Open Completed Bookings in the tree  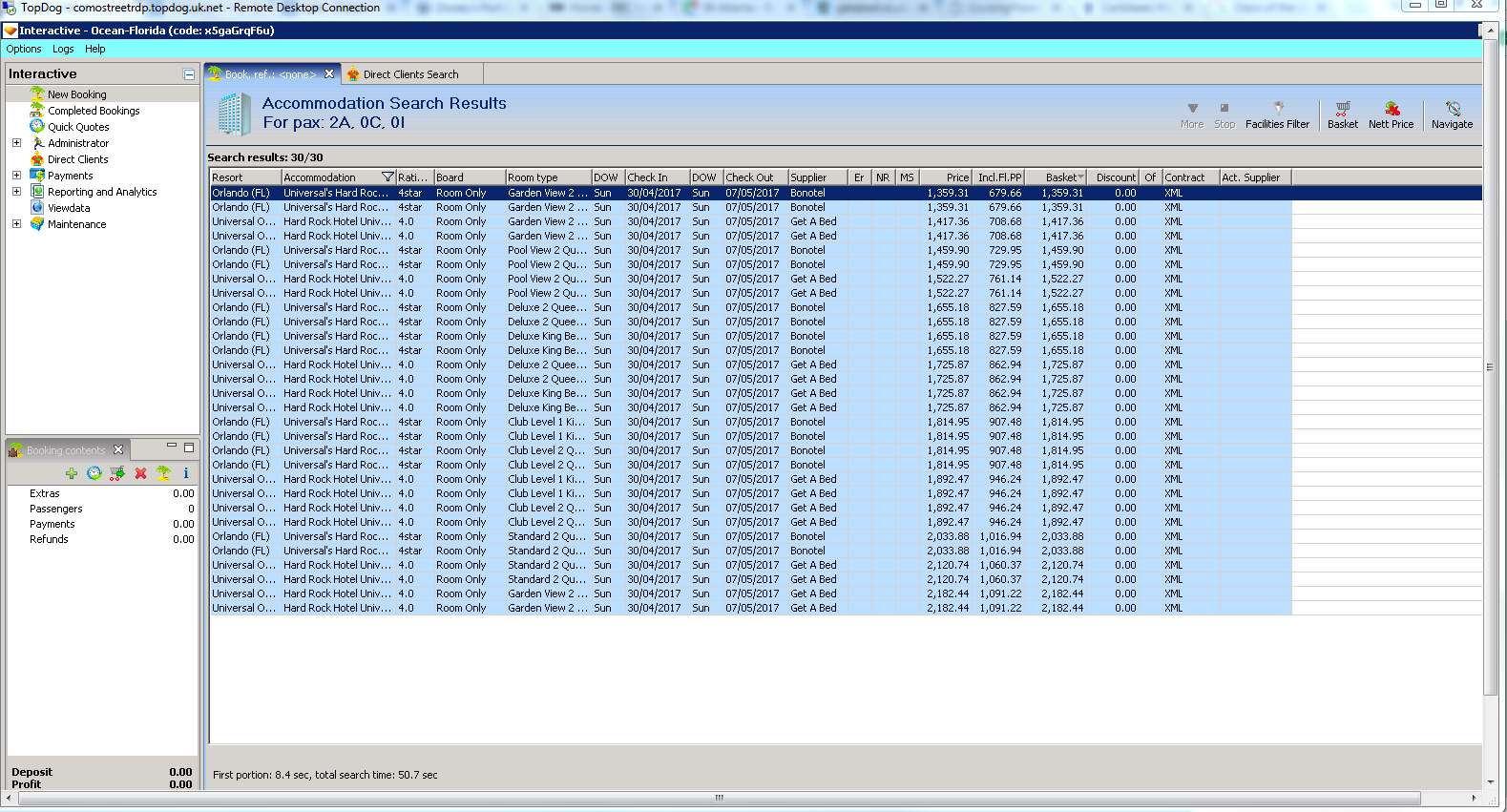coord(94,111)
